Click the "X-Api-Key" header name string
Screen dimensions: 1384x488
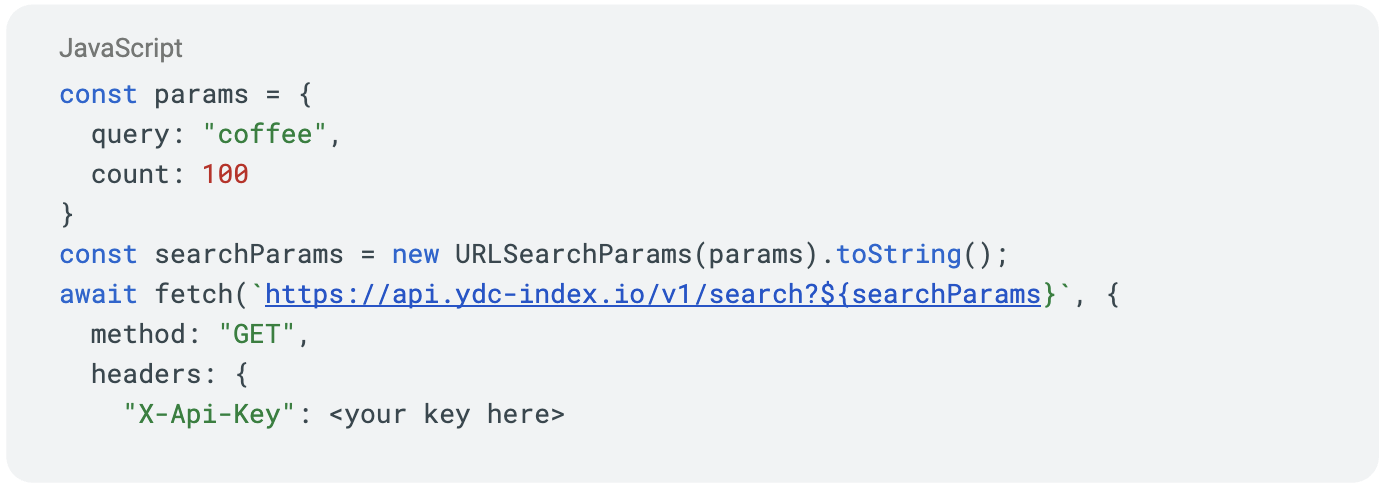209,414
